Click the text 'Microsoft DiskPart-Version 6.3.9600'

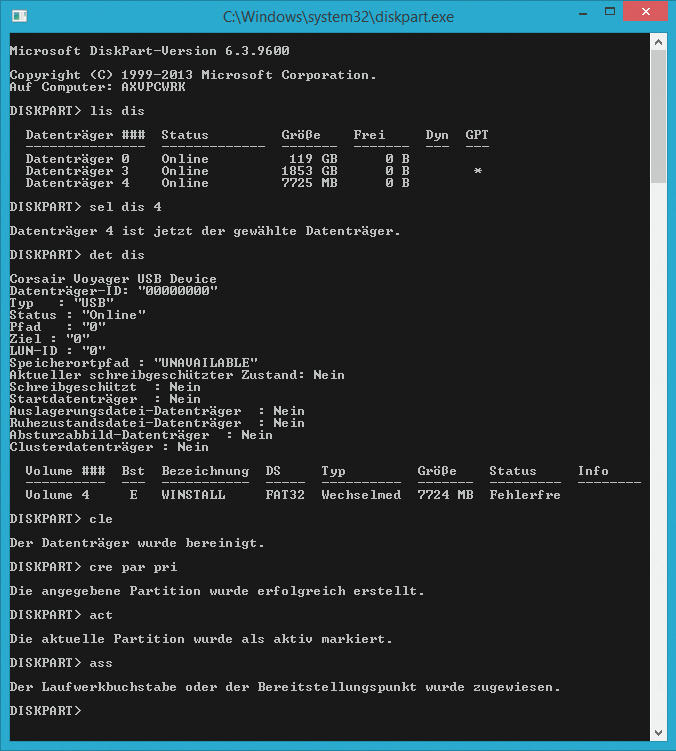point(149,51)
